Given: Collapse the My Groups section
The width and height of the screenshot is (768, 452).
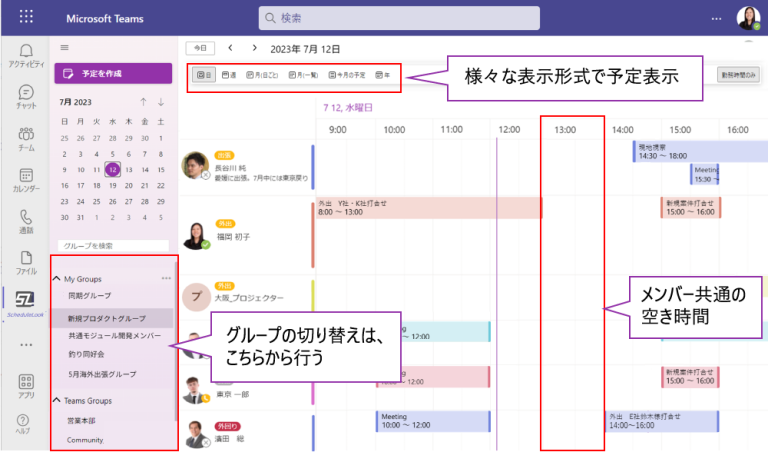Looking at the screenshot, I should coord(57,278).
